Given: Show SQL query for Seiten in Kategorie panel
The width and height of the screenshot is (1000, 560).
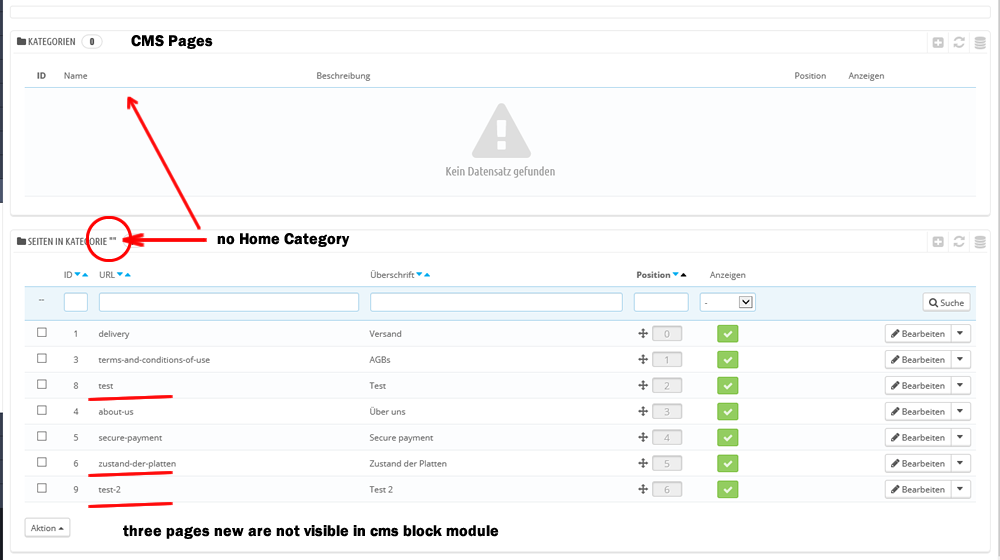Looking at the screenshot, I should click(x=980, y=242).
